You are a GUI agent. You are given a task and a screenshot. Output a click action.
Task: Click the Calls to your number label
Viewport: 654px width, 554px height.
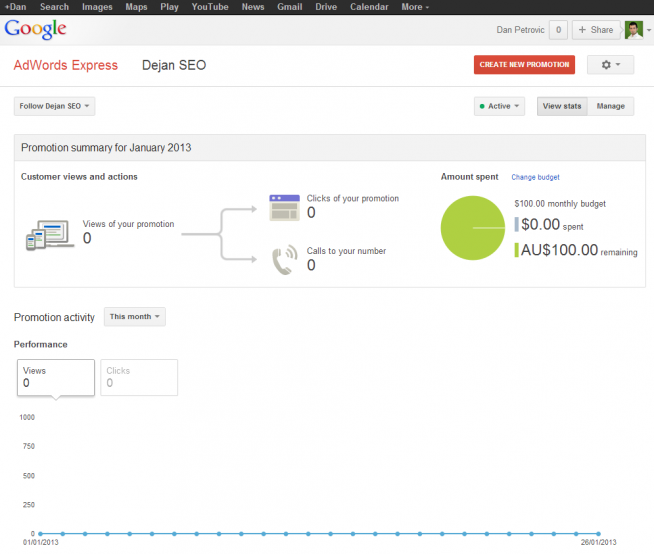pyautogui.click(x=346, y=251)
